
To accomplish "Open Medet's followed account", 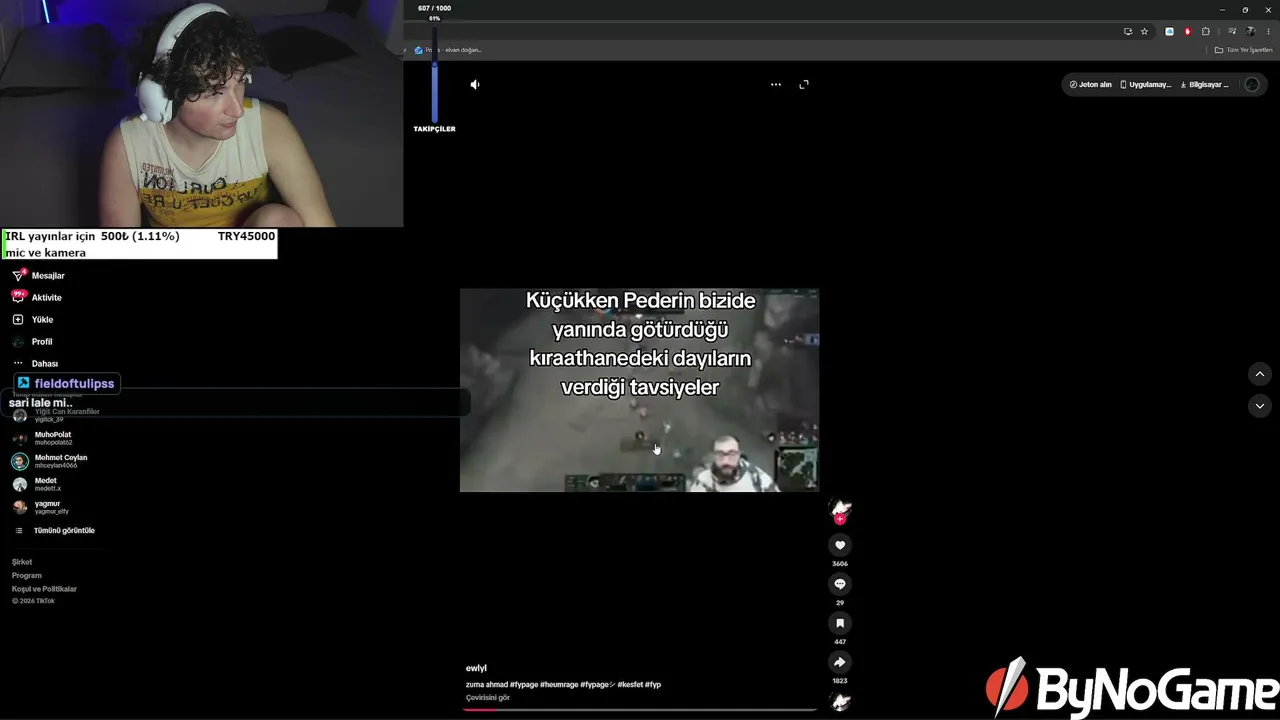I will point(37,484).
